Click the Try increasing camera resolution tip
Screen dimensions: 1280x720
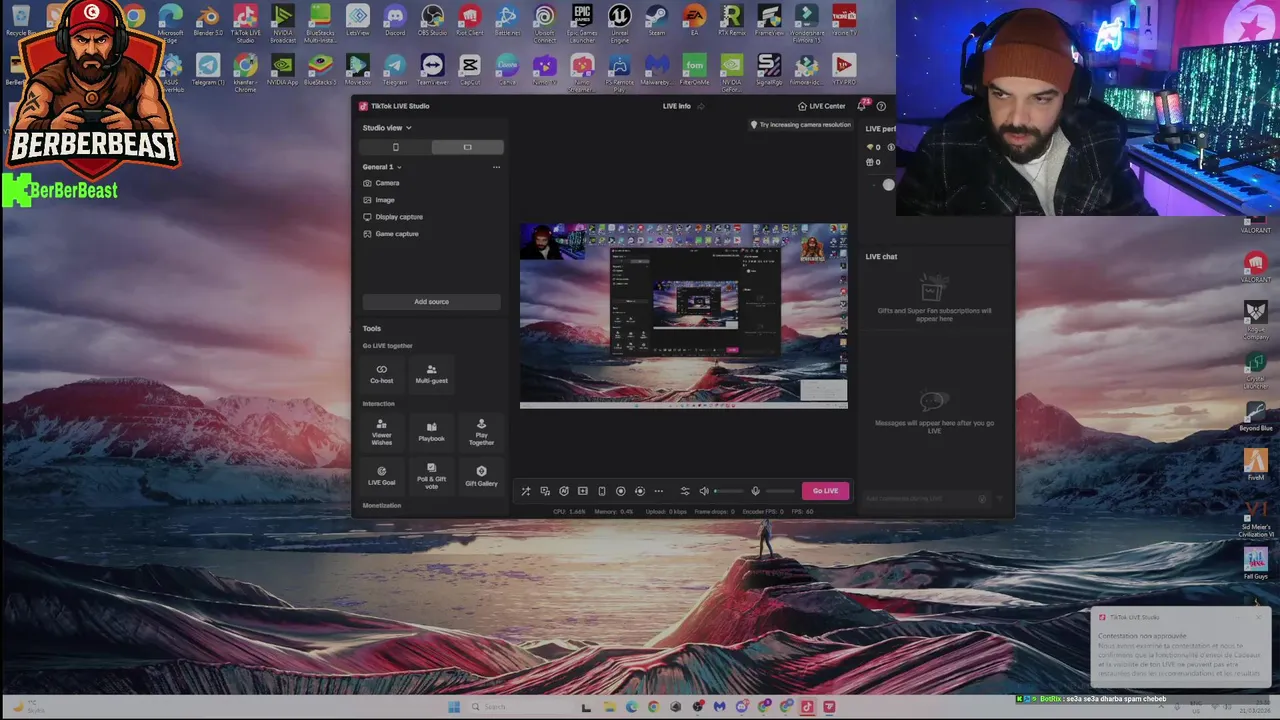point(800,125)
